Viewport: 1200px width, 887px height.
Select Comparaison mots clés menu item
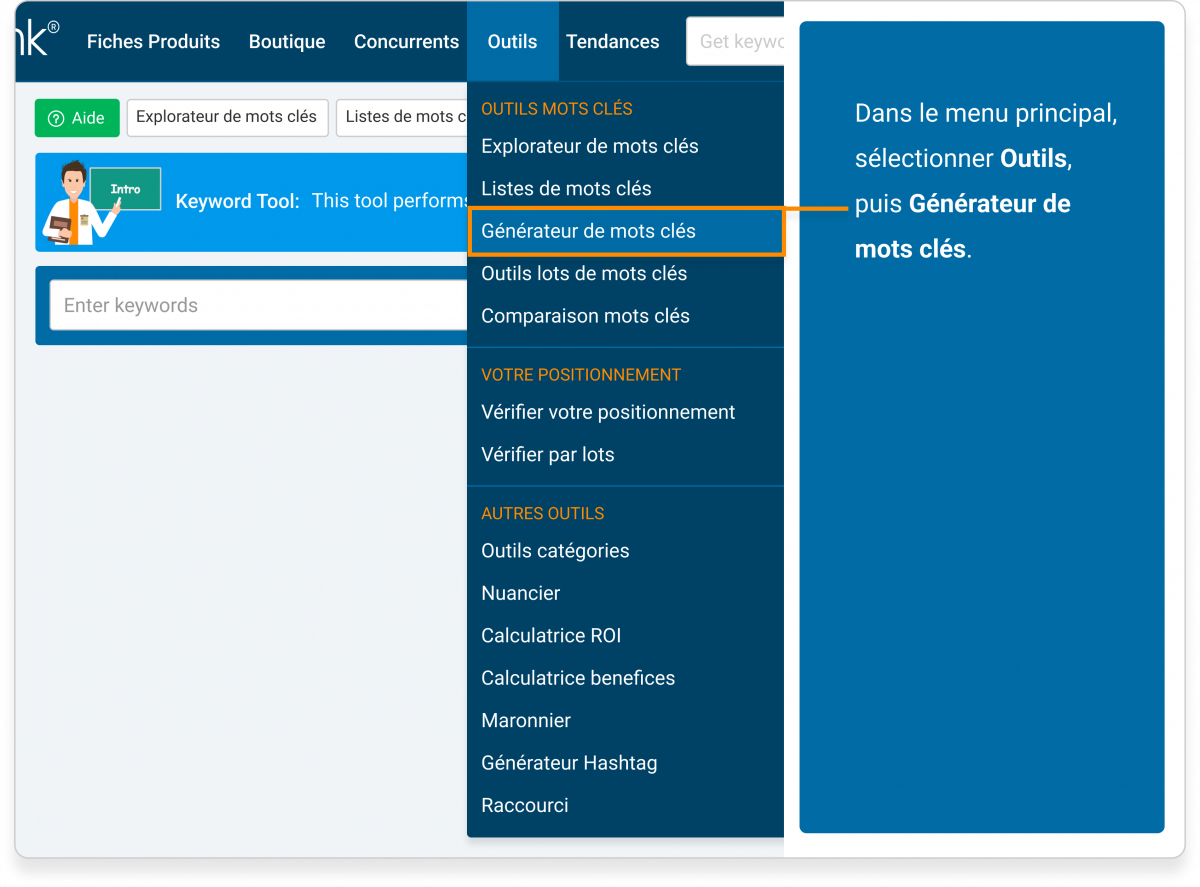click(x=585, y=316)
